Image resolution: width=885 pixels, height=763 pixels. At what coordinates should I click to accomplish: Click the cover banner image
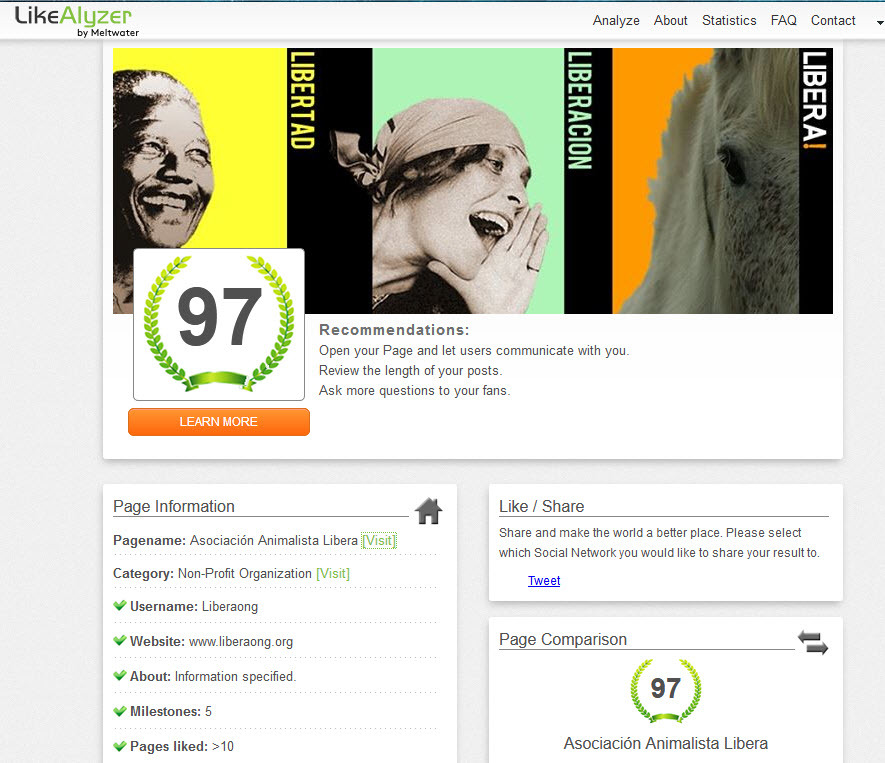(x=473, y=181)
